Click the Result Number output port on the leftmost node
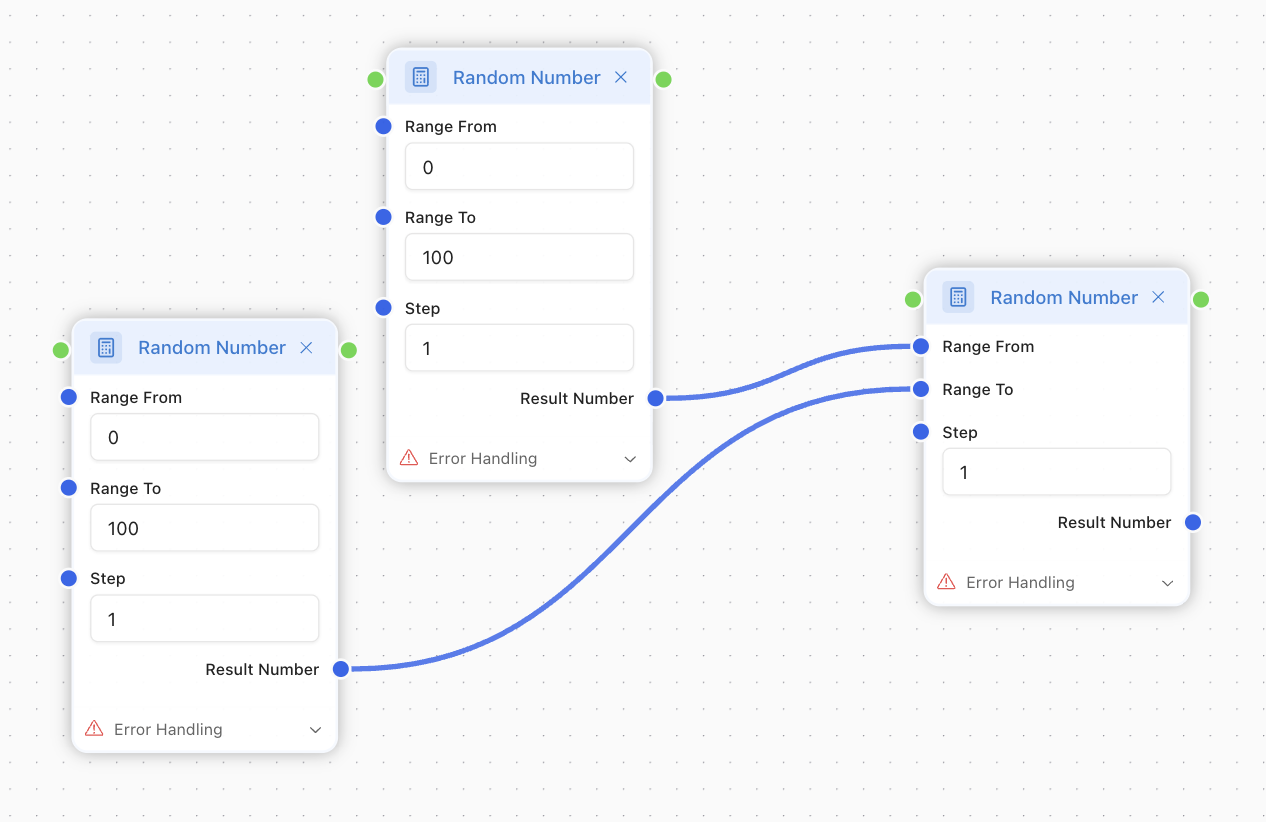 (341, 669)
